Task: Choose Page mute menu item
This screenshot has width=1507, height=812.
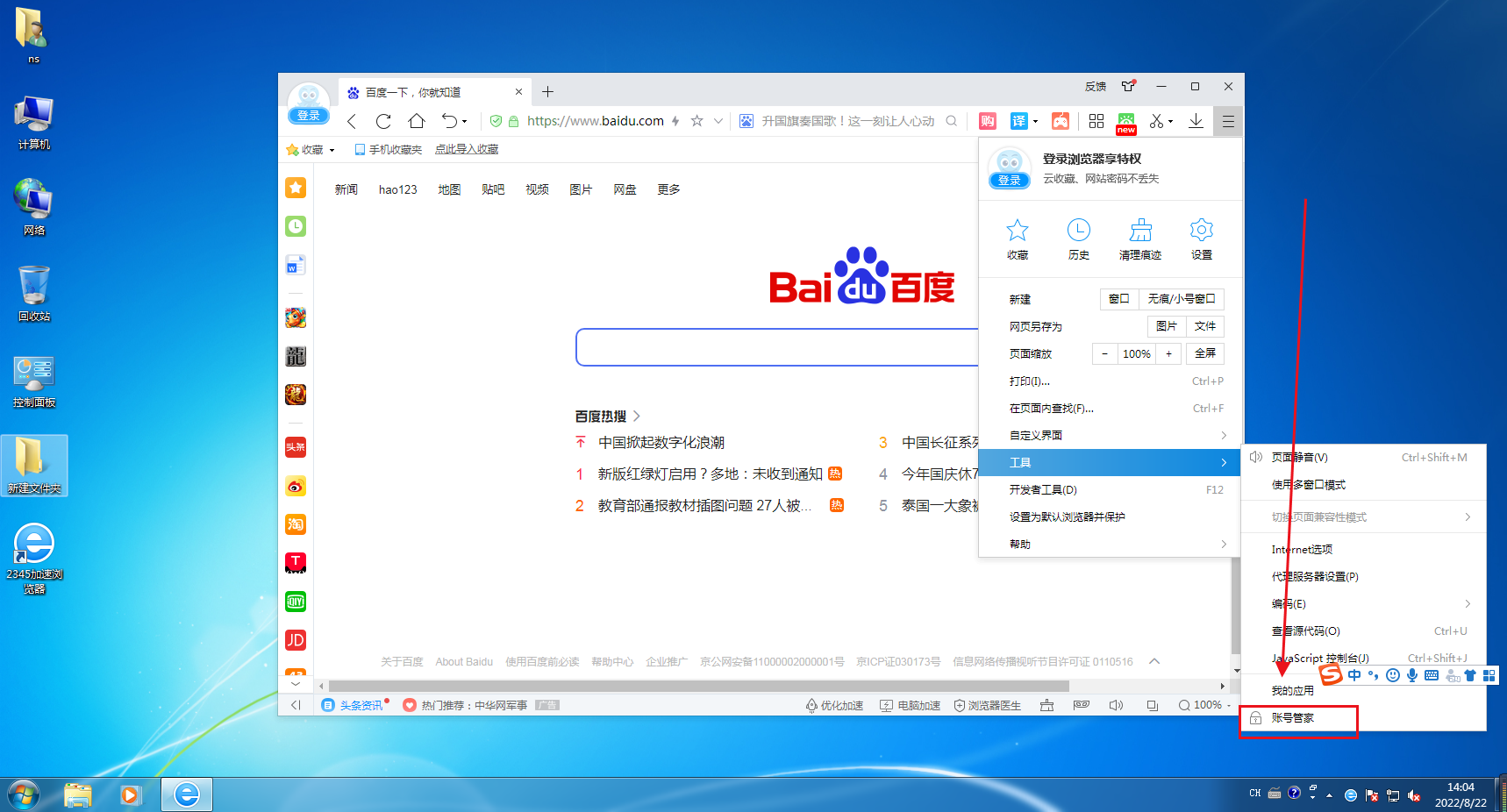Action: pyautogui.click(x=1364, y=457)
